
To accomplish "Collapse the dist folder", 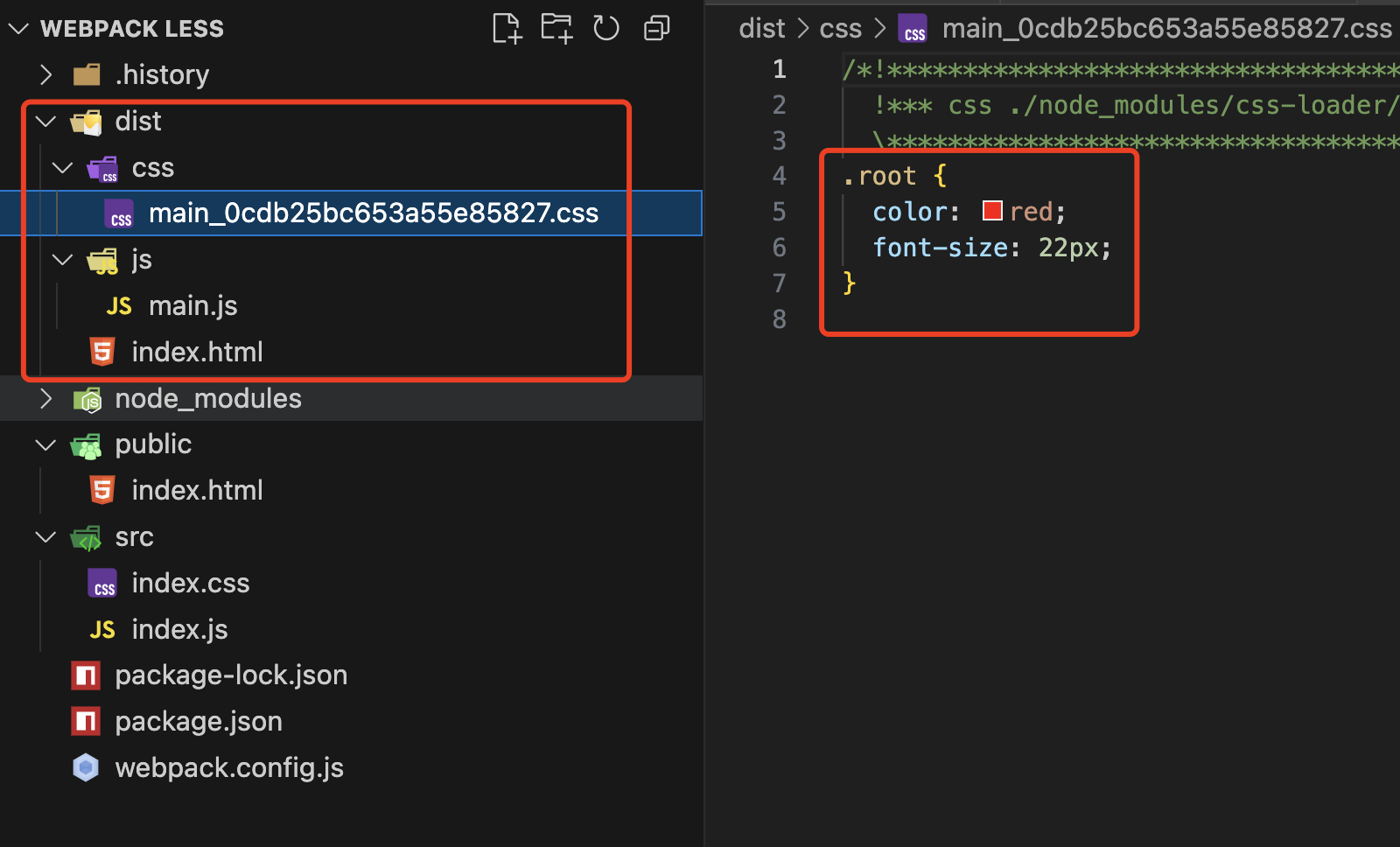I will point(45,121).
